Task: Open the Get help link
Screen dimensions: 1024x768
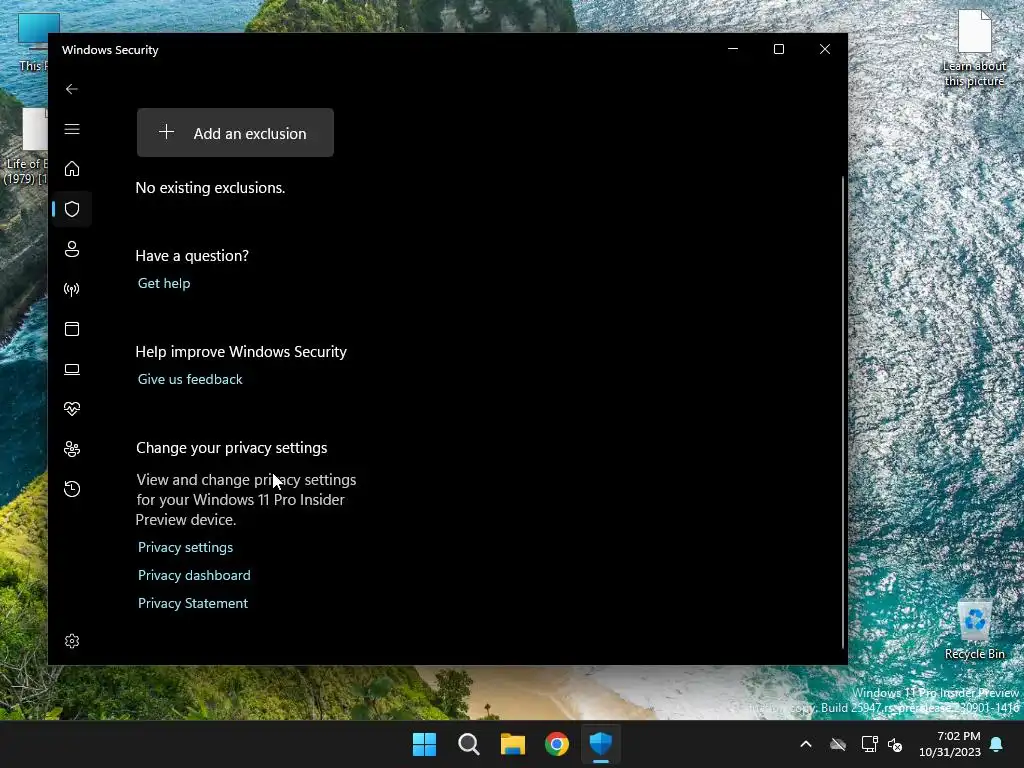Action: pos(164,283)
